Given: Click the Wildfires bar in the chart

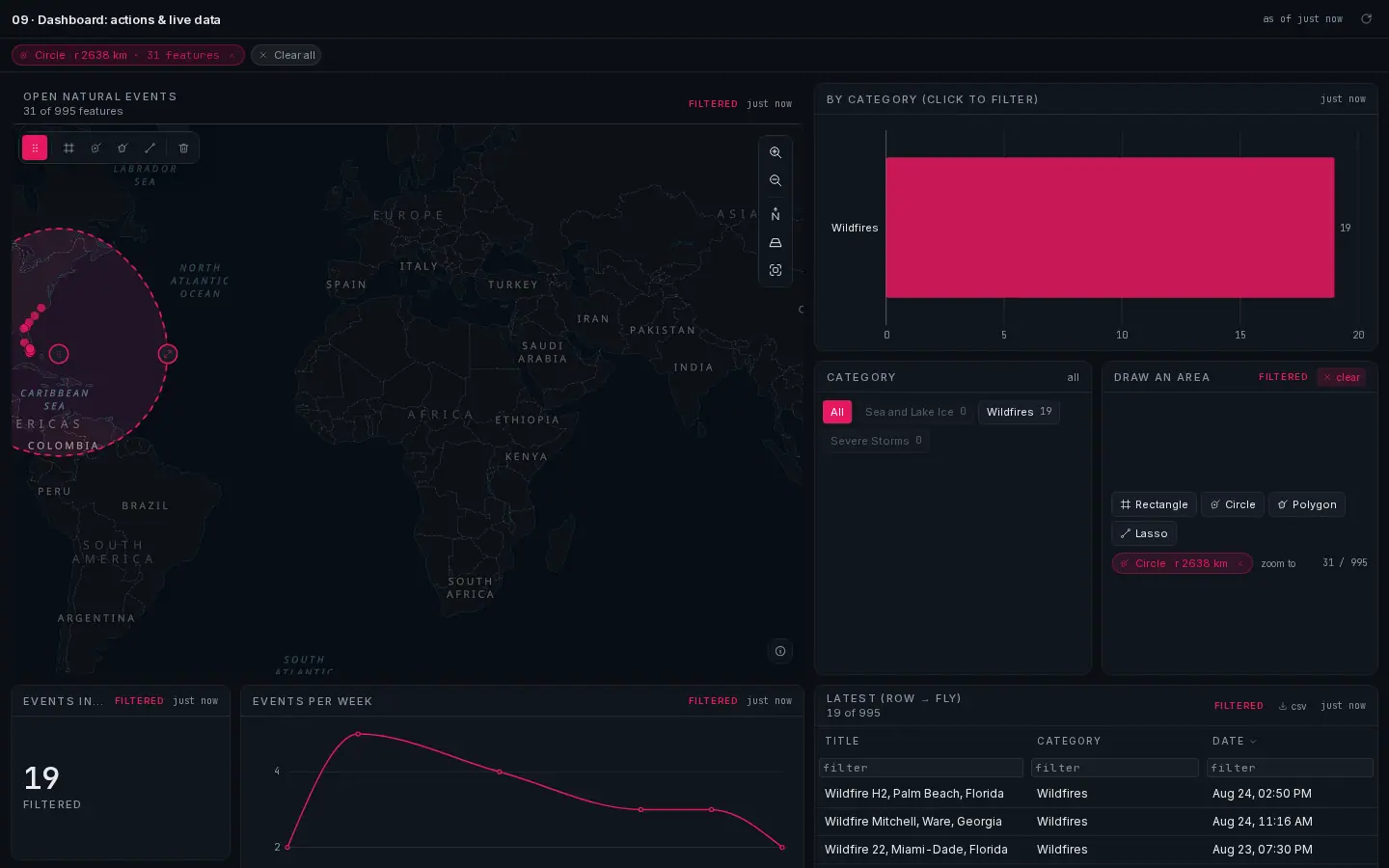Looking at the screenshot, I should (x=1109, y=228).
